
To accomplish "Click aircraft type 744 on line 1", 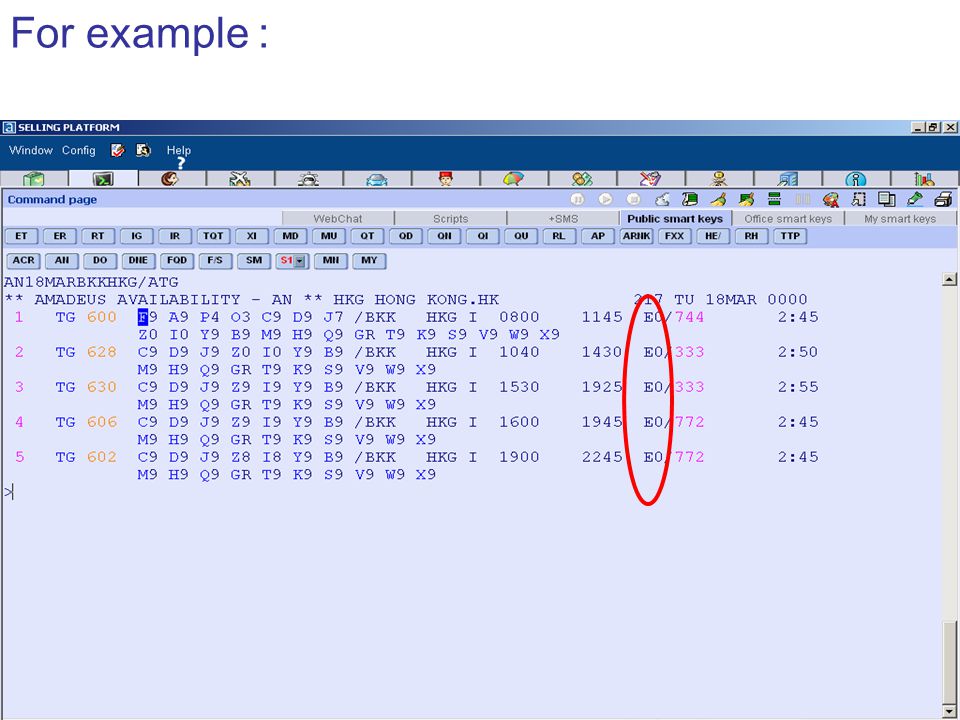I will pyautogui.click(x=689, y=317).
